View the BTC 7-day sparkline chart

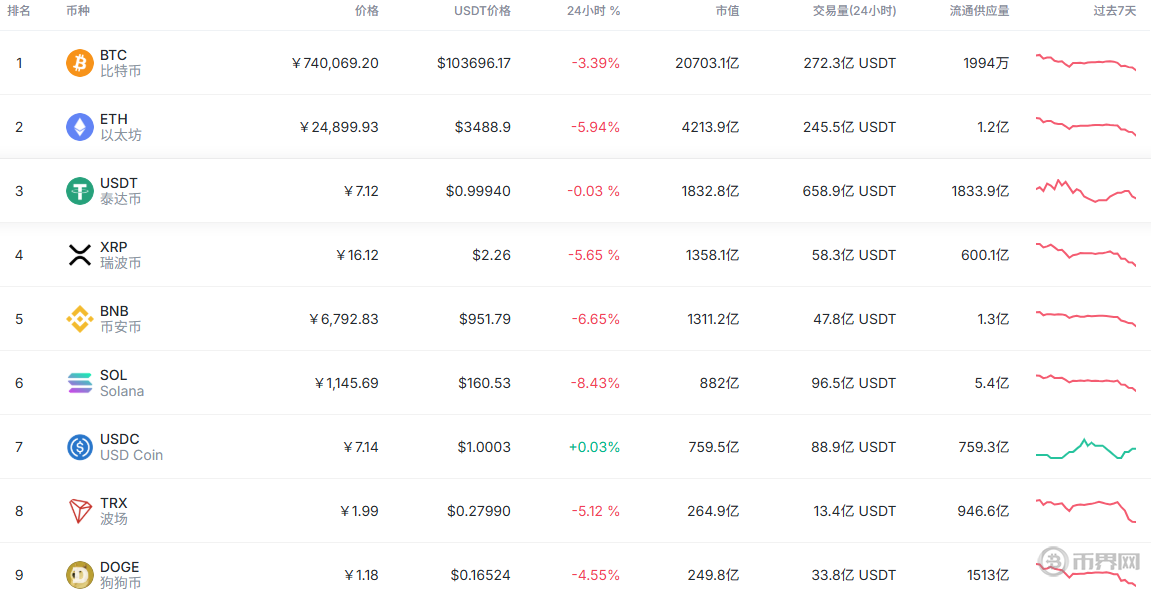1085,62
